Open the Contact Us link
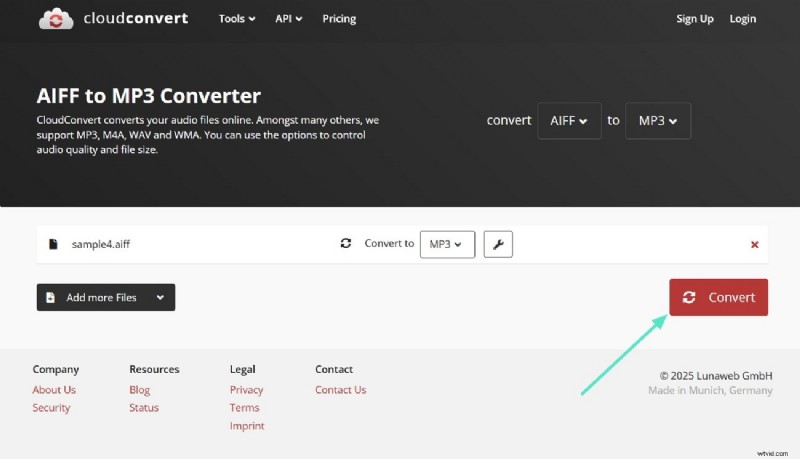Viewport: 800px width, 459px height. tap(340, 390)
